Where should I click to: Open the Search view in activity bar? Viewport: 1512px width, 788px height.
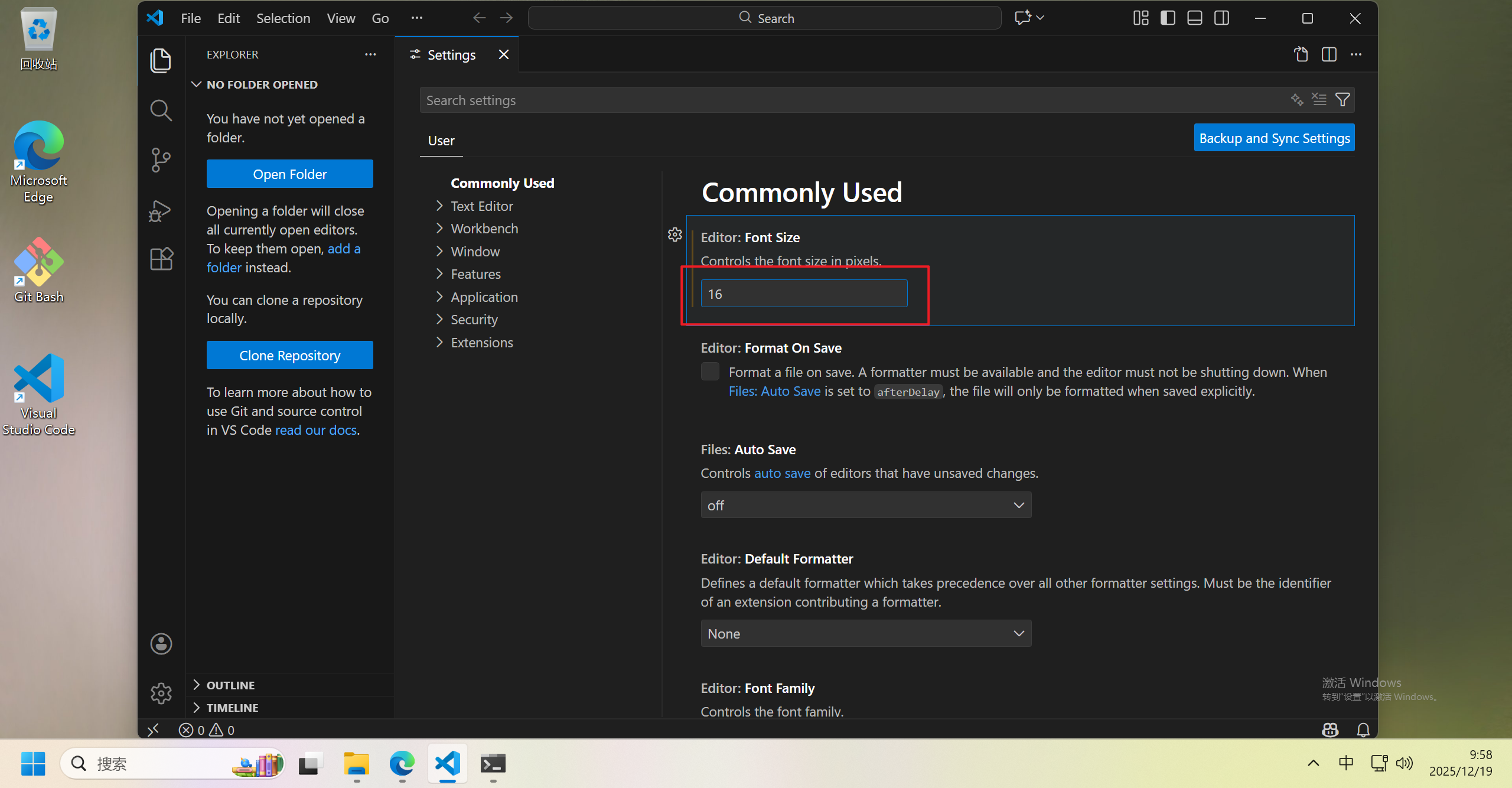[x=161, y=110]
